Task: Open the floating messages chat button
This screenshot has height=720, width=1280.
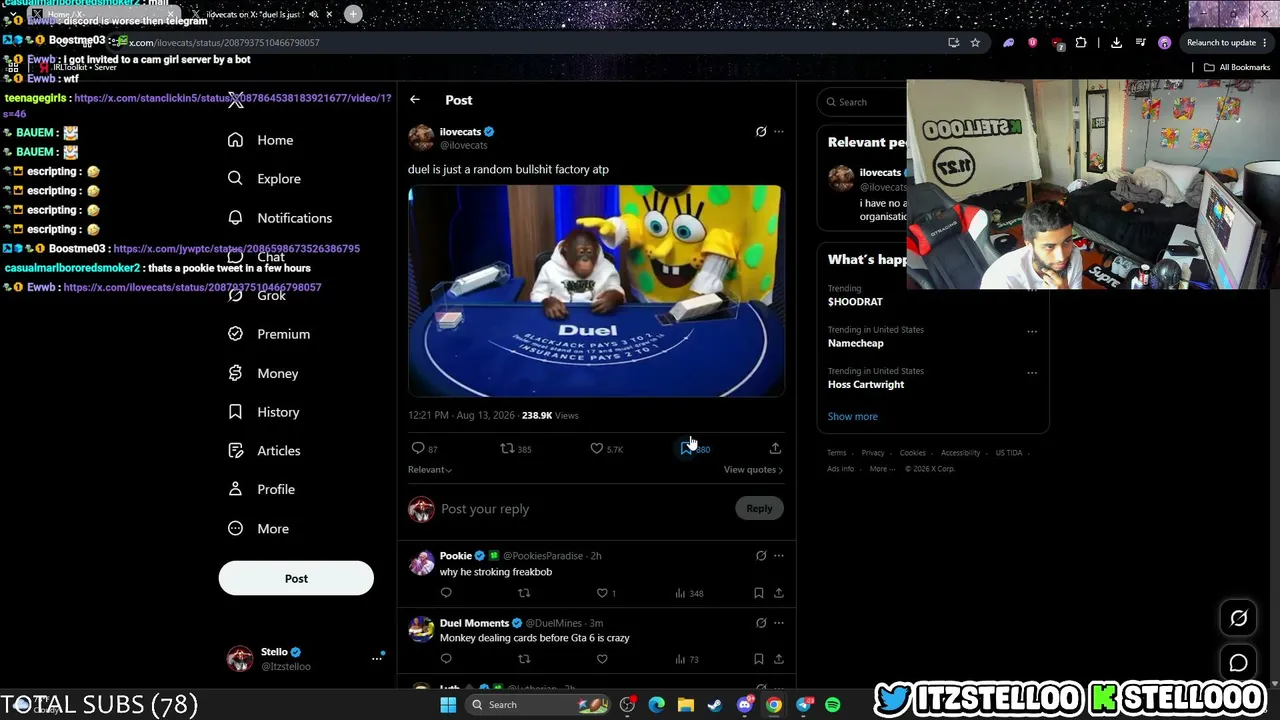Action: (x=1238, y=663)
